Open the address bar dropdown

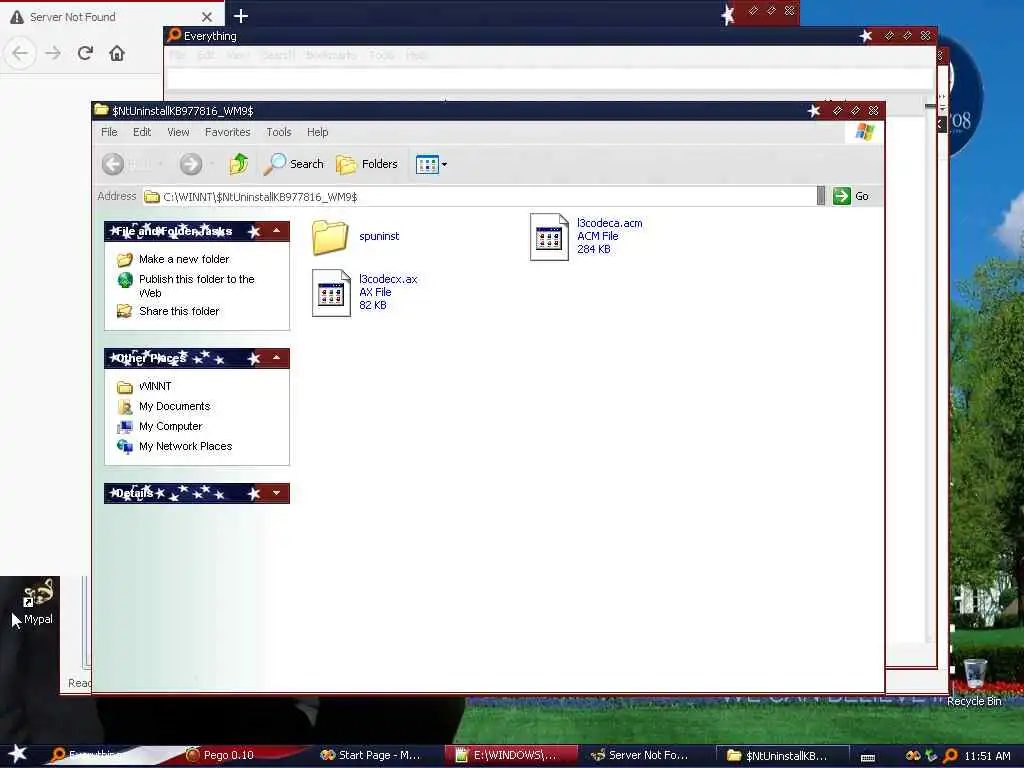pos(821,196)
